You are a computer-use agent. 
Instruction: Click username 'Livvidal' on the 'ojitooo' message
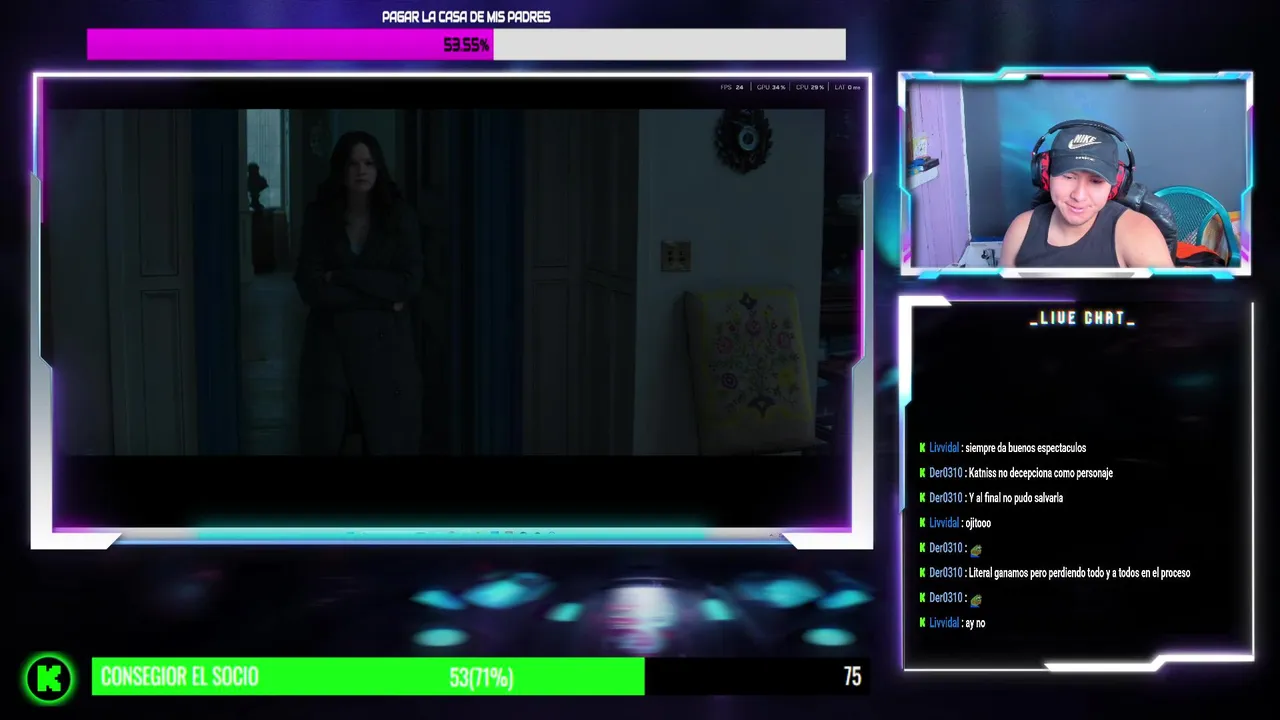(944, 523)
